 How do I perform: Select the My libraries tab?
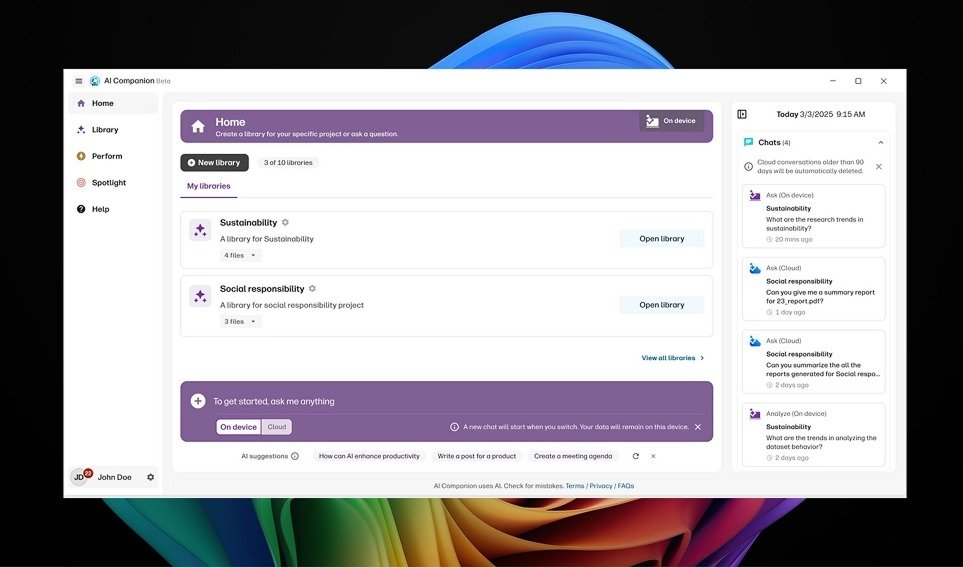(209, 186)
